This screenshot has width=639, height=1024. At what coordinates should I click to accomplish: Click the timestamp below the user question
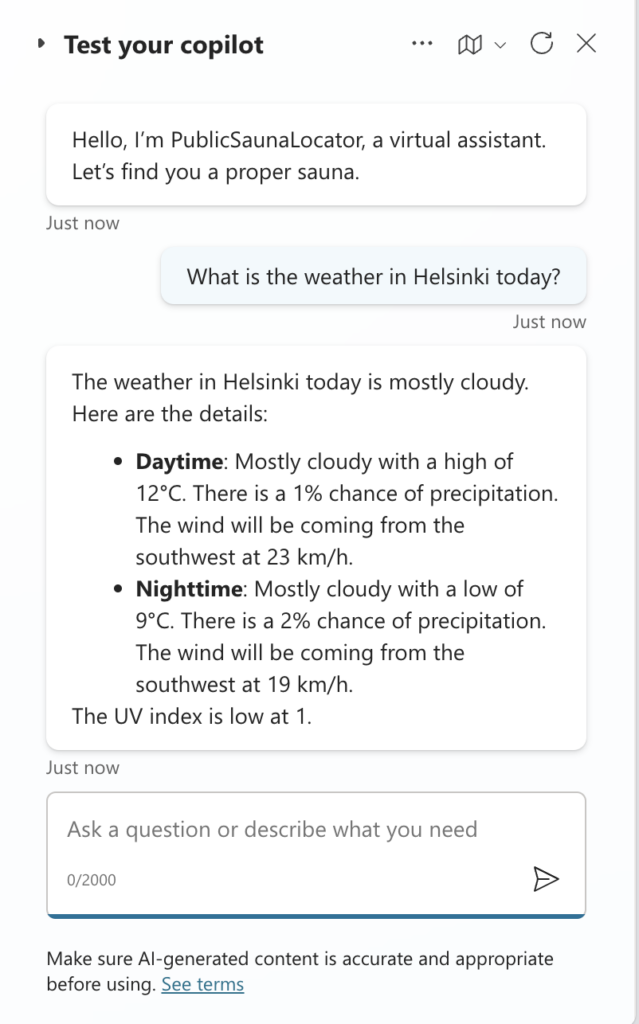[549, 321]
